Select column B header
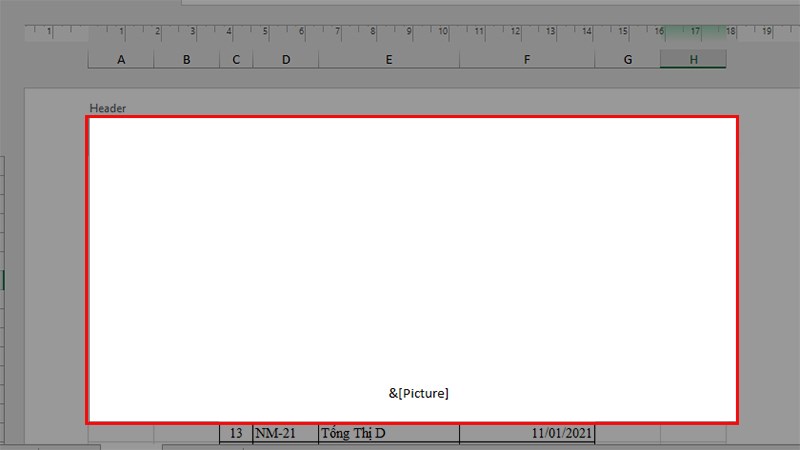 [187, 59]
